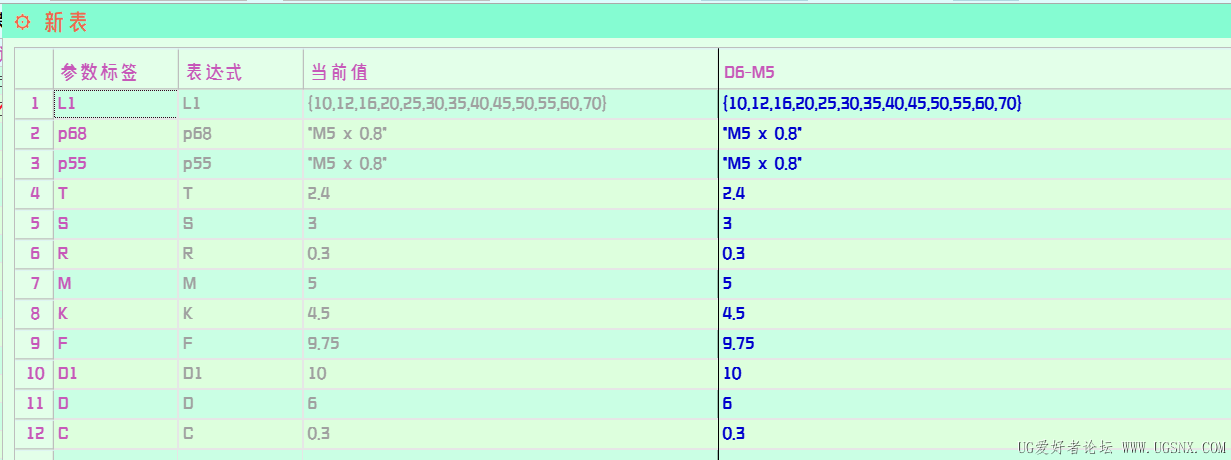1231x460 pixels.
Task: Select row header number 3
Action: point(34,164)
